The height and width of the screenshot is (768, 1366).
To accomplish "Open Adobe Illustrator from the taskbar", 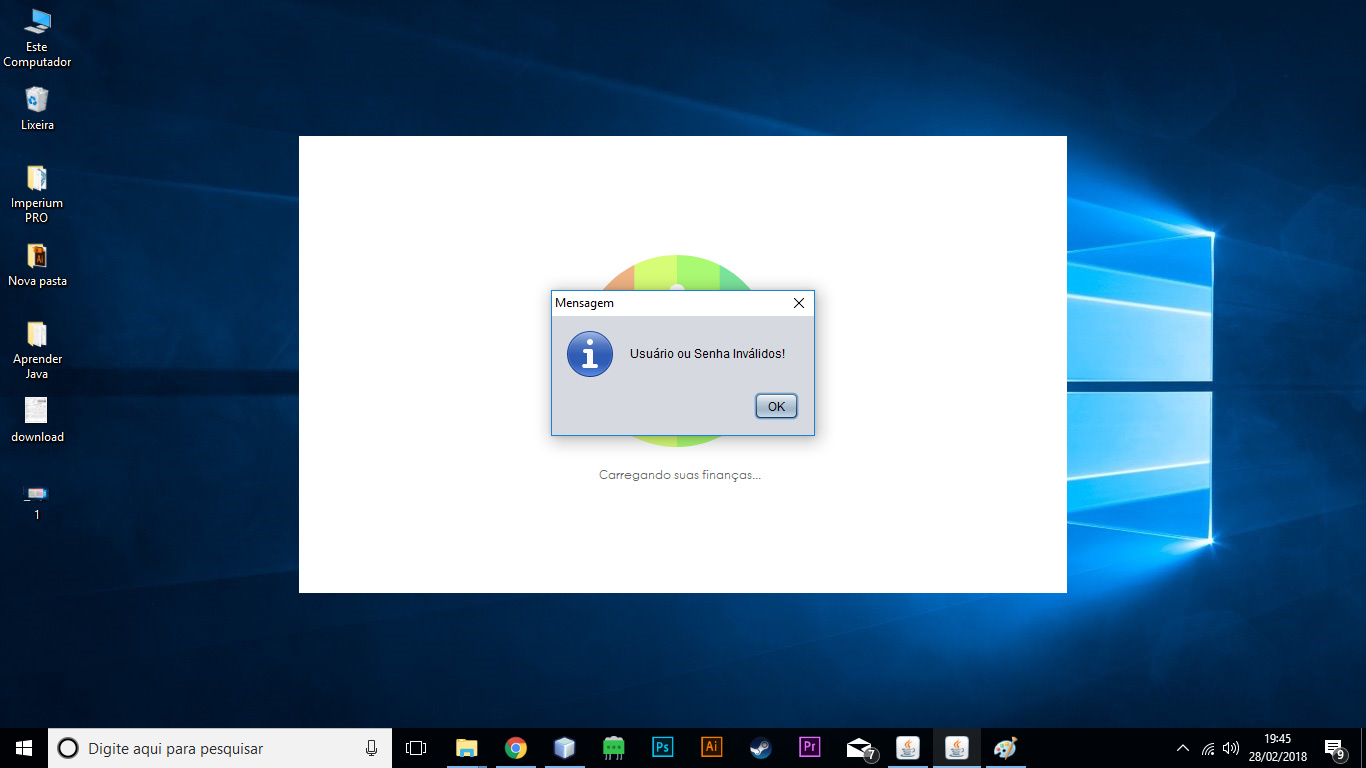I will point(712,748).
